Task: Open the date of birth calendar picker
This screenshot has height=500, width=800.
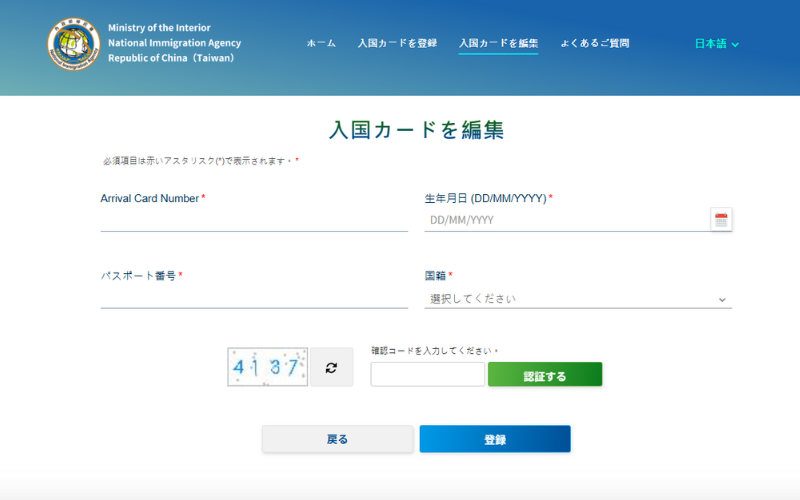Action: [x=721, y=220]
